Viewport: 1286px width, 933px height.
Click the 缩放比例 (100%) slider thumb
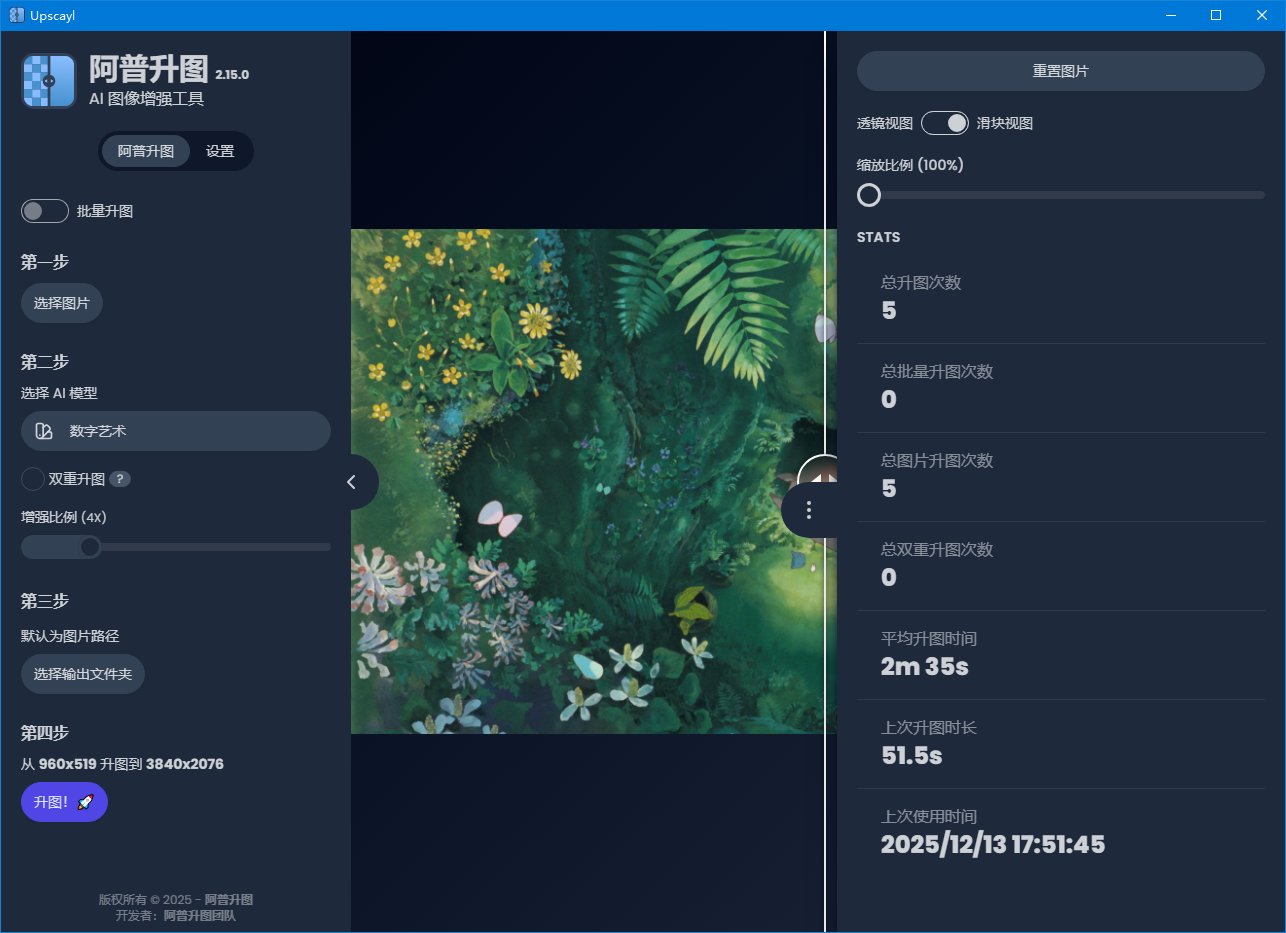[869, 195]
